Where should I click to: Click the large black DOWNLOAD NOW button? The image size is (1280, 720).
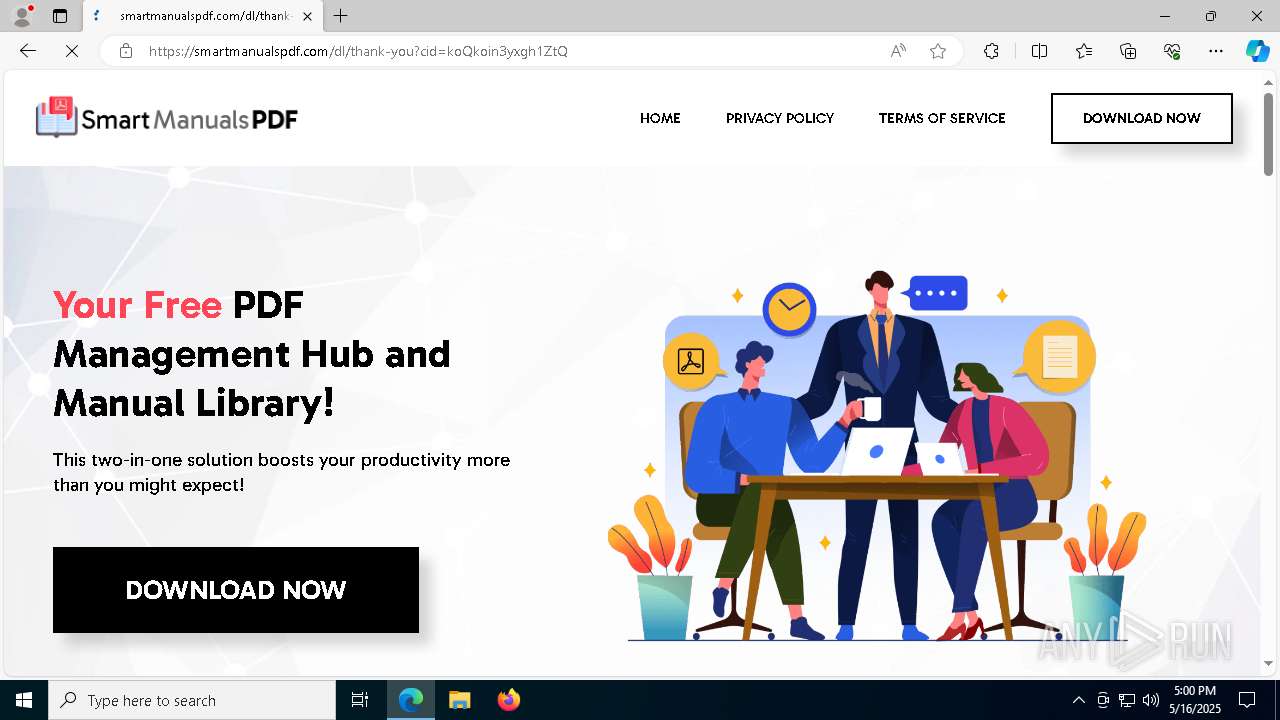click(236, 590)
